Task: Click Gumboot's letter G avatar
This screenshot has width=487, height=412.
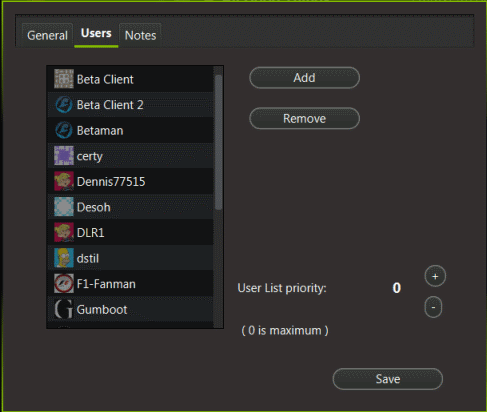Action: pyautogui.click(x=64, y=309)
